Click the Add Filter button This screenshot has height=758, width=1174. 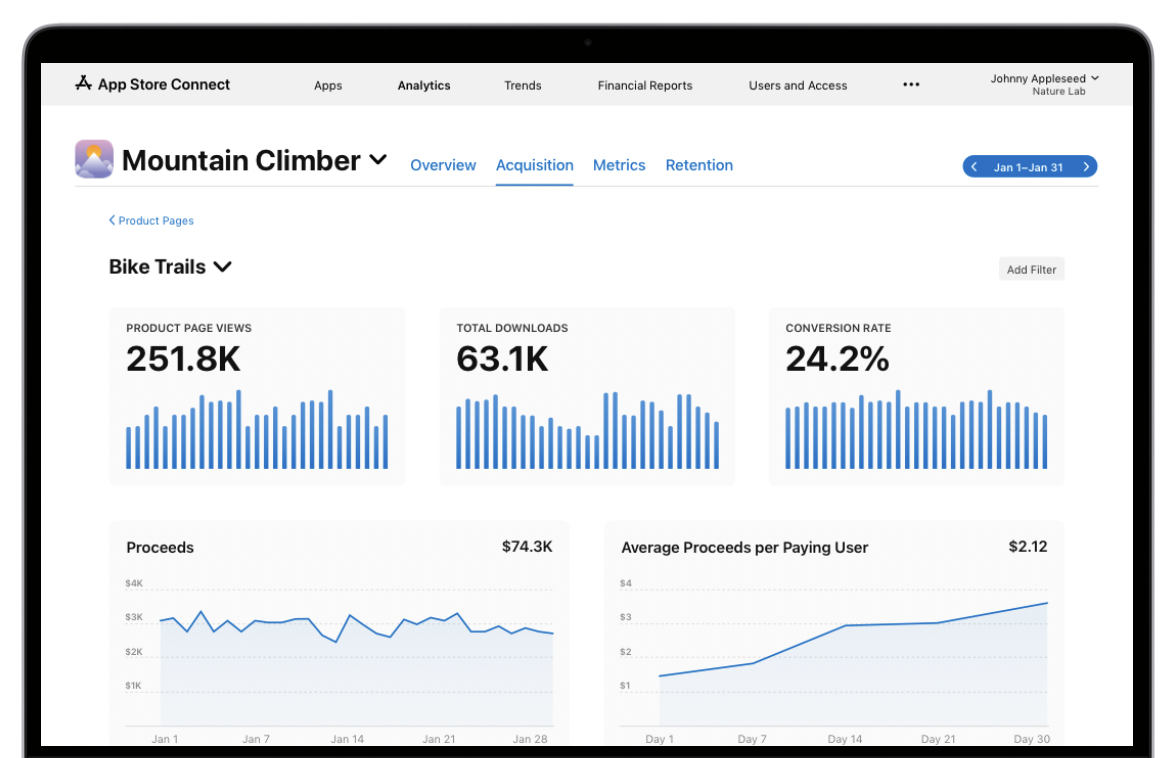coord(1031,269)
